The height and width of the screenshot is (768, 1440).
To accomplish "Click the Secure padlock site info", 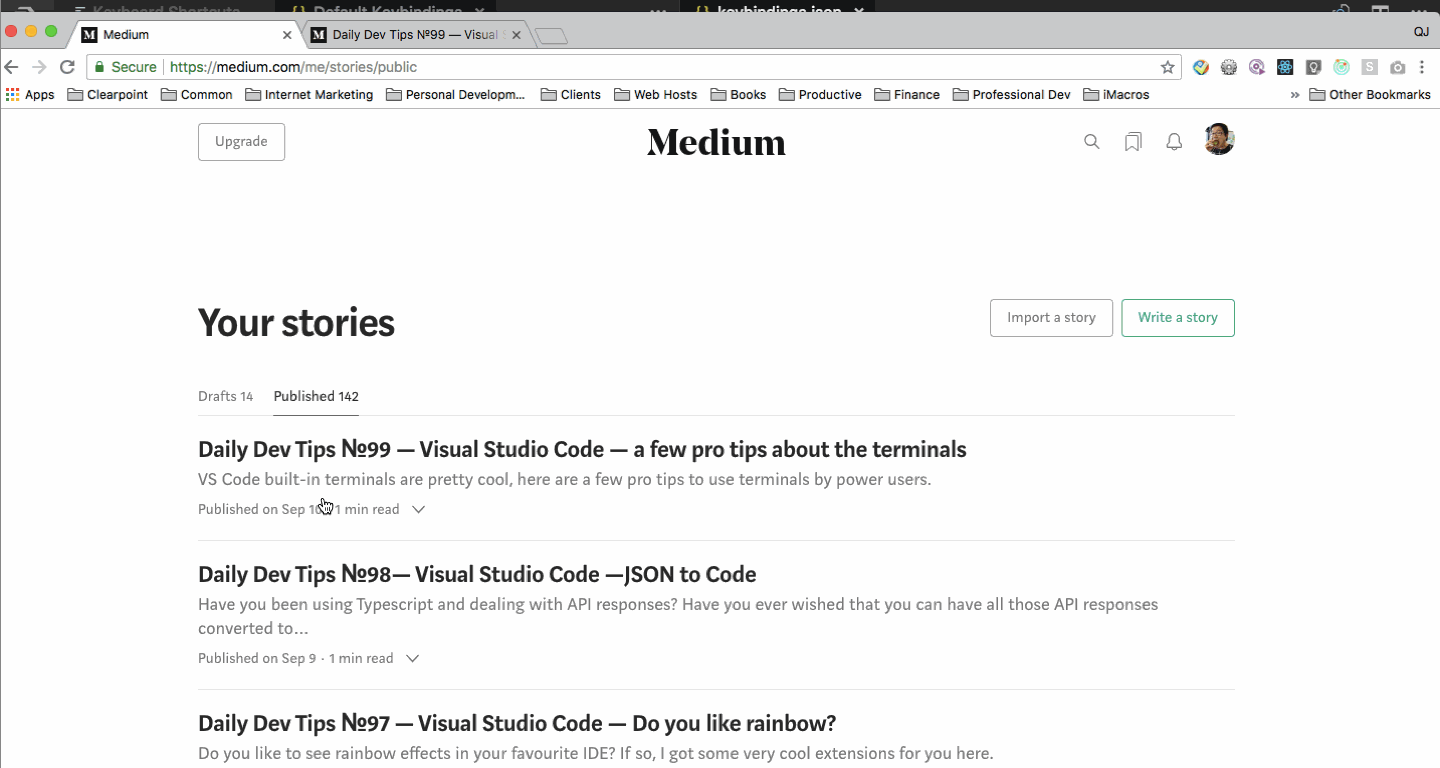I will (x=126, y=67).
